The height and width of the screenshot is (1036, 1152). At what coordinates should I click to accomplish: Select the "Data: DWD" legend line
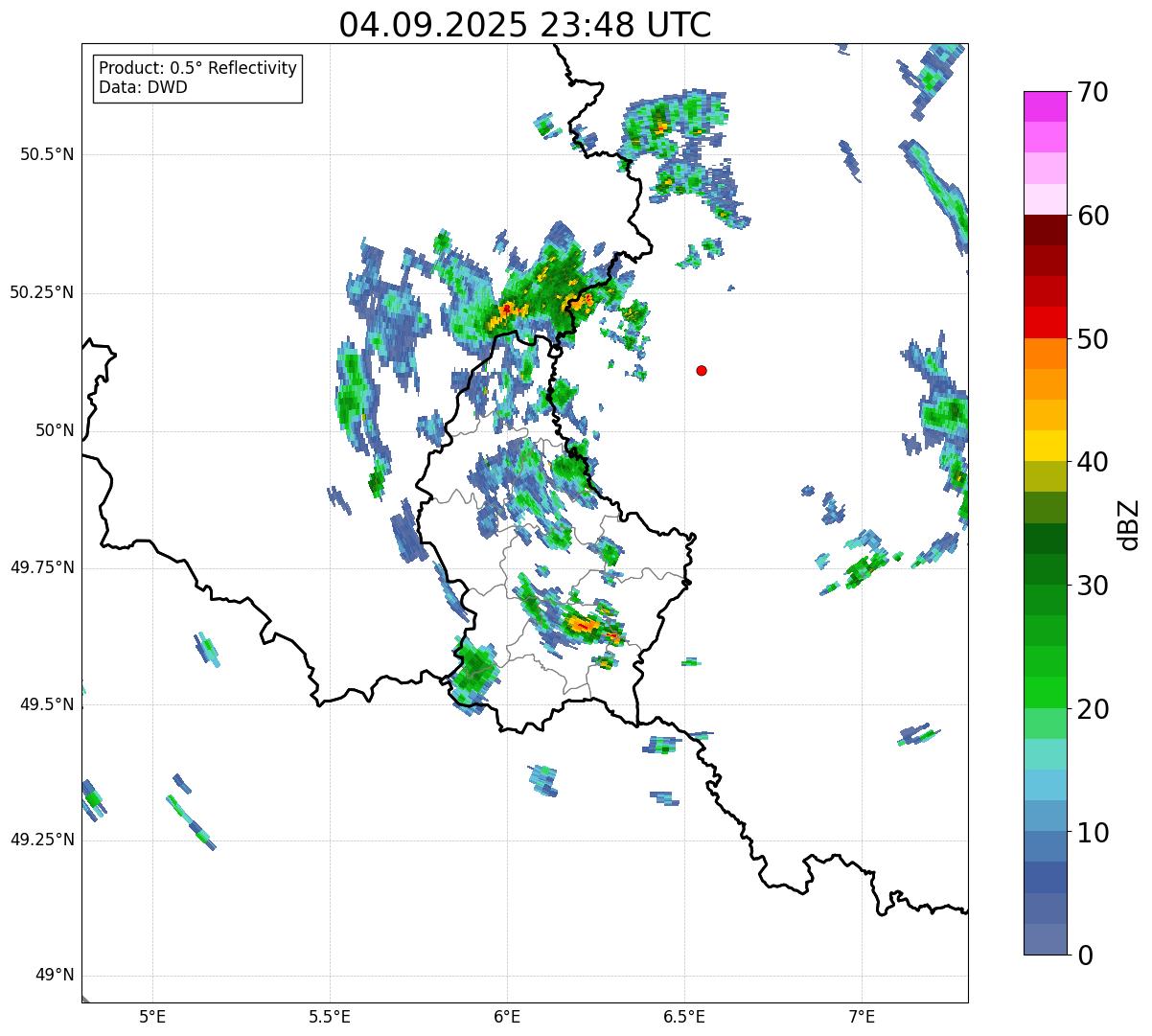144,87
